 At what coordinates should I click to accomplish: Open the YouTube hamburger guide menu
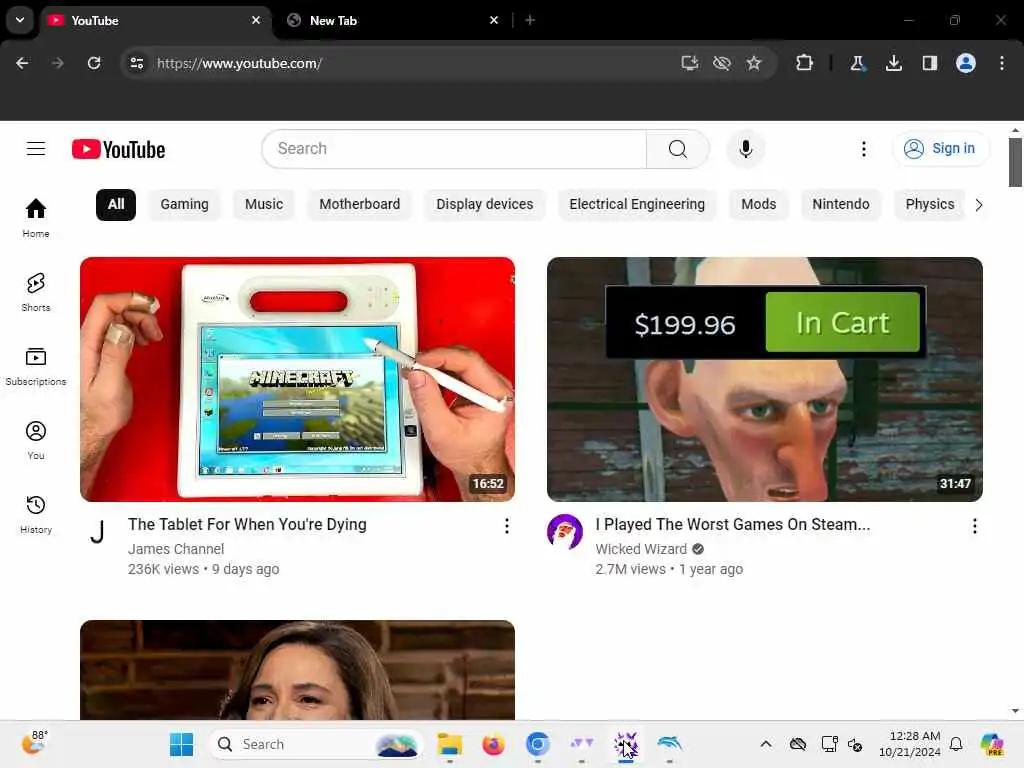point(36,149)
